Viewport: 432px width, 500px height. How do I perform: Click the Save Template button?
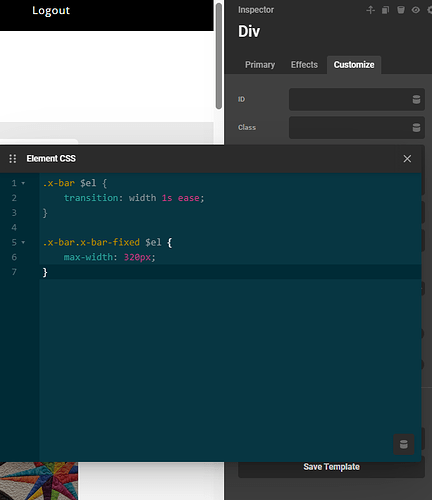[331, 467]
